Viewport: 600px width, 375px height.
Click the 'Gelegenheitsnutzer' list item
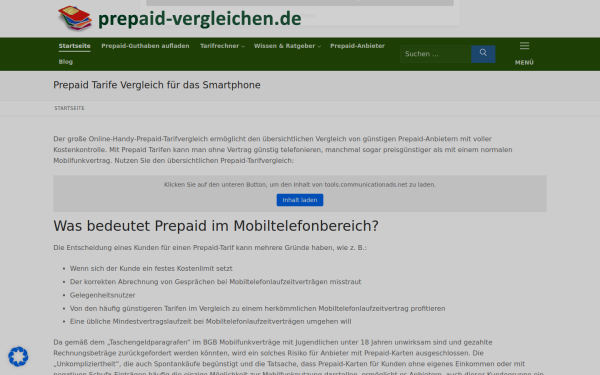pyautogui.click(x=103, y=295)
